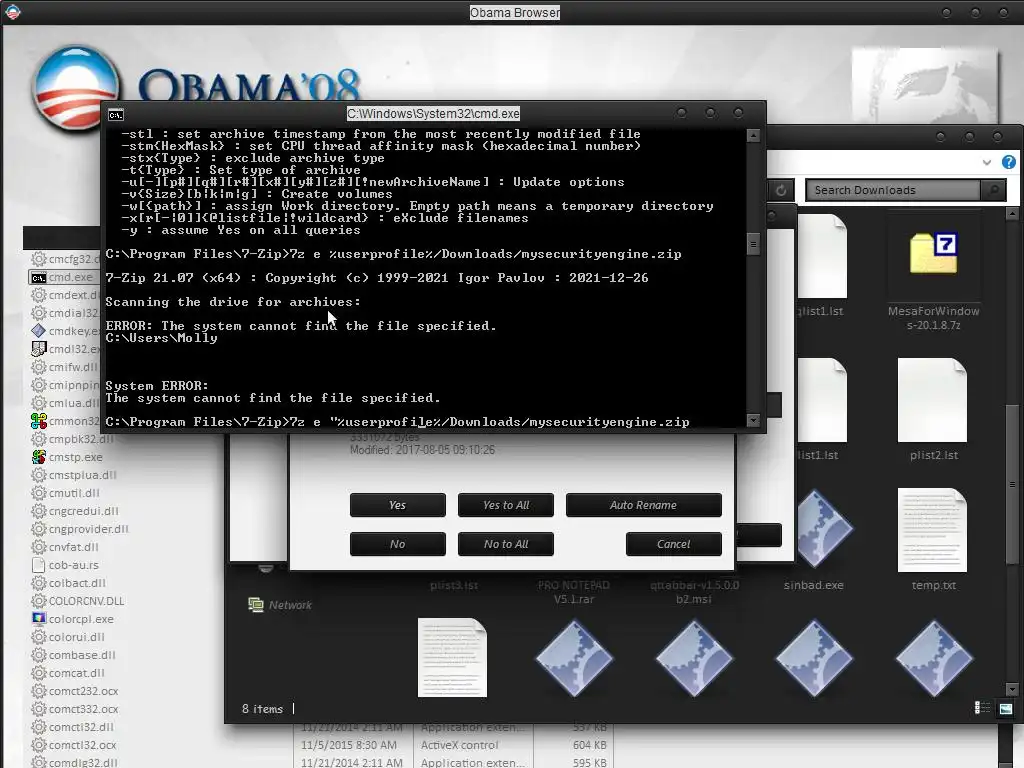Click the cmdl32.exe file icon
Image resolution: width=1024 pixels, height=768 pixels.
pos(39,349)
